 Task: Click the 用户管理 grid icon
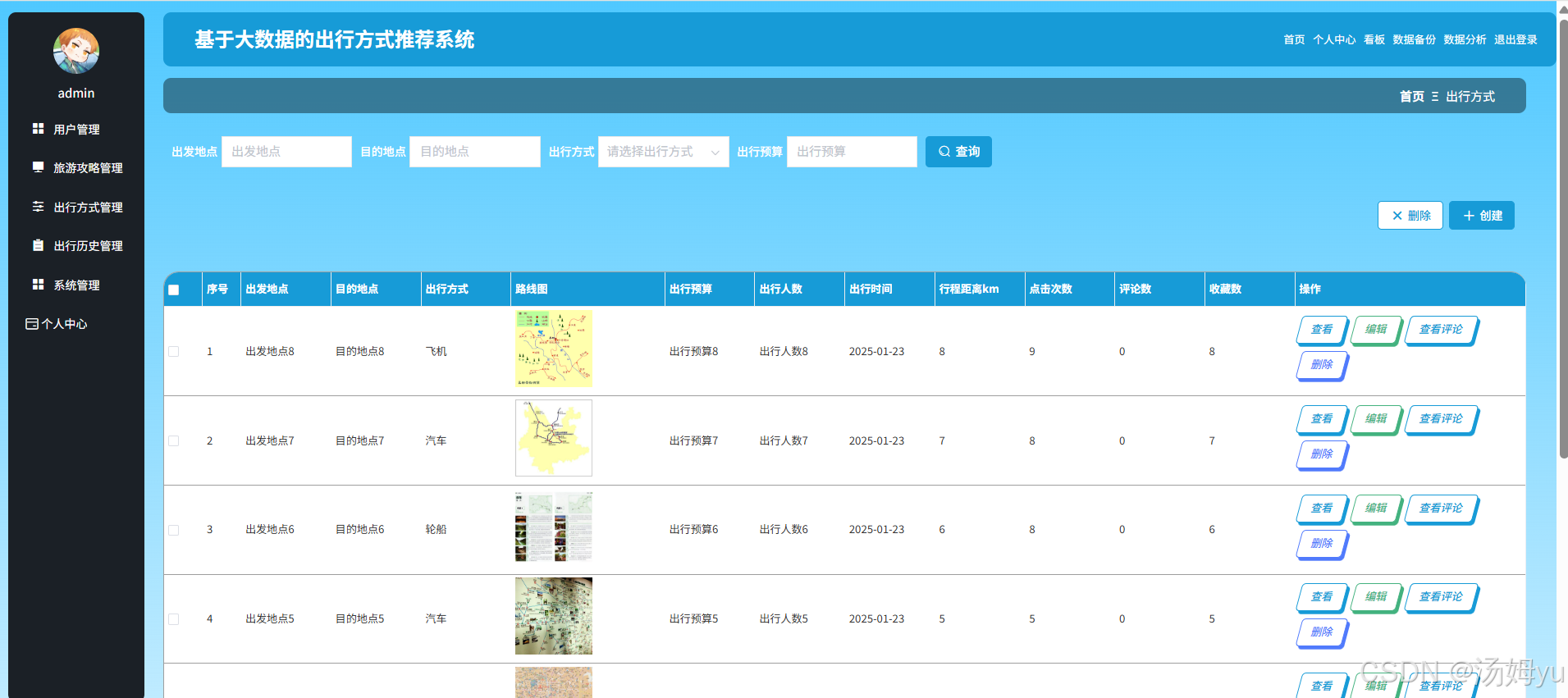[x=38, y=129]
